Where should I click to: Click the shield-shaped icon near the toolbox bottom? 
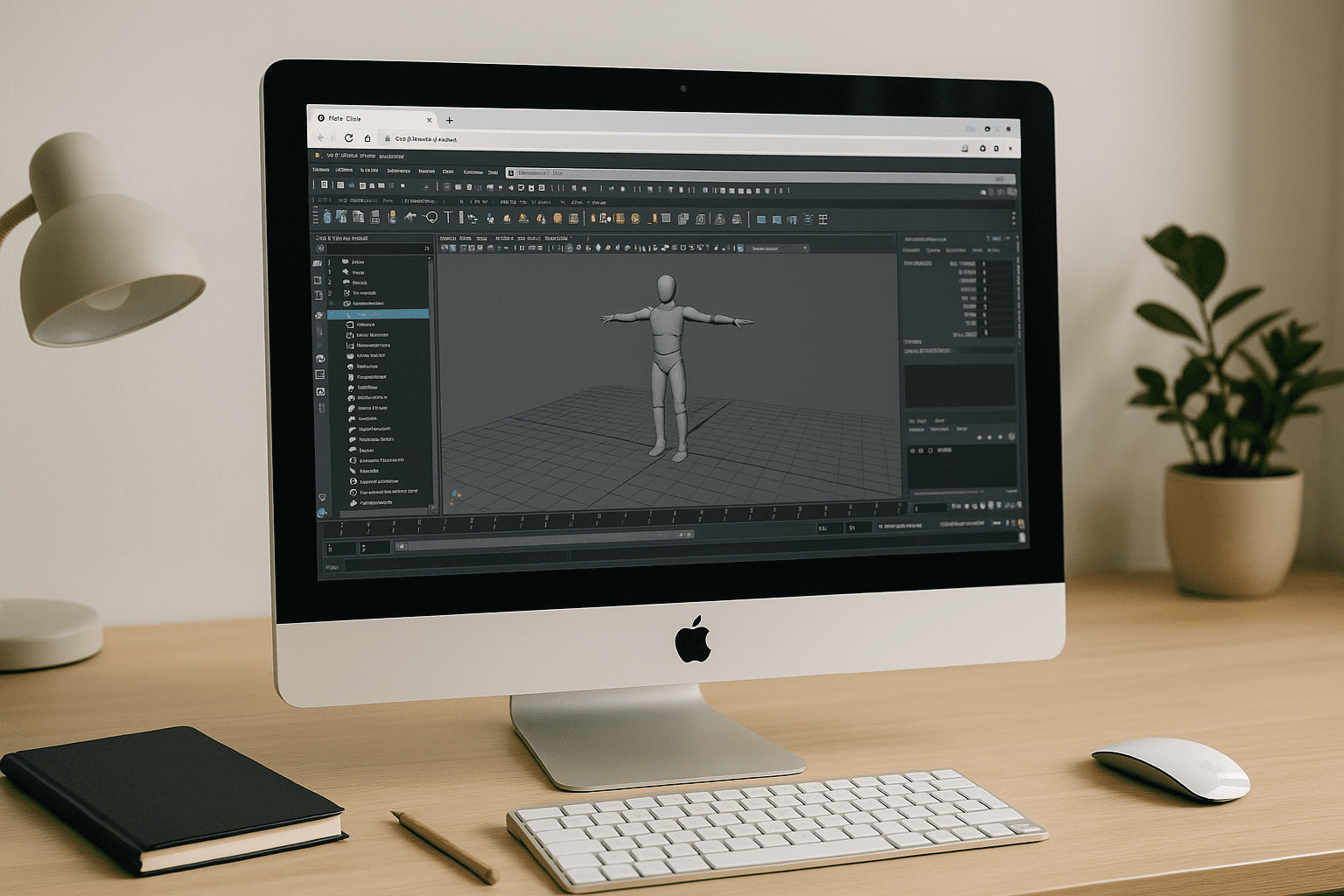(321, 497)
